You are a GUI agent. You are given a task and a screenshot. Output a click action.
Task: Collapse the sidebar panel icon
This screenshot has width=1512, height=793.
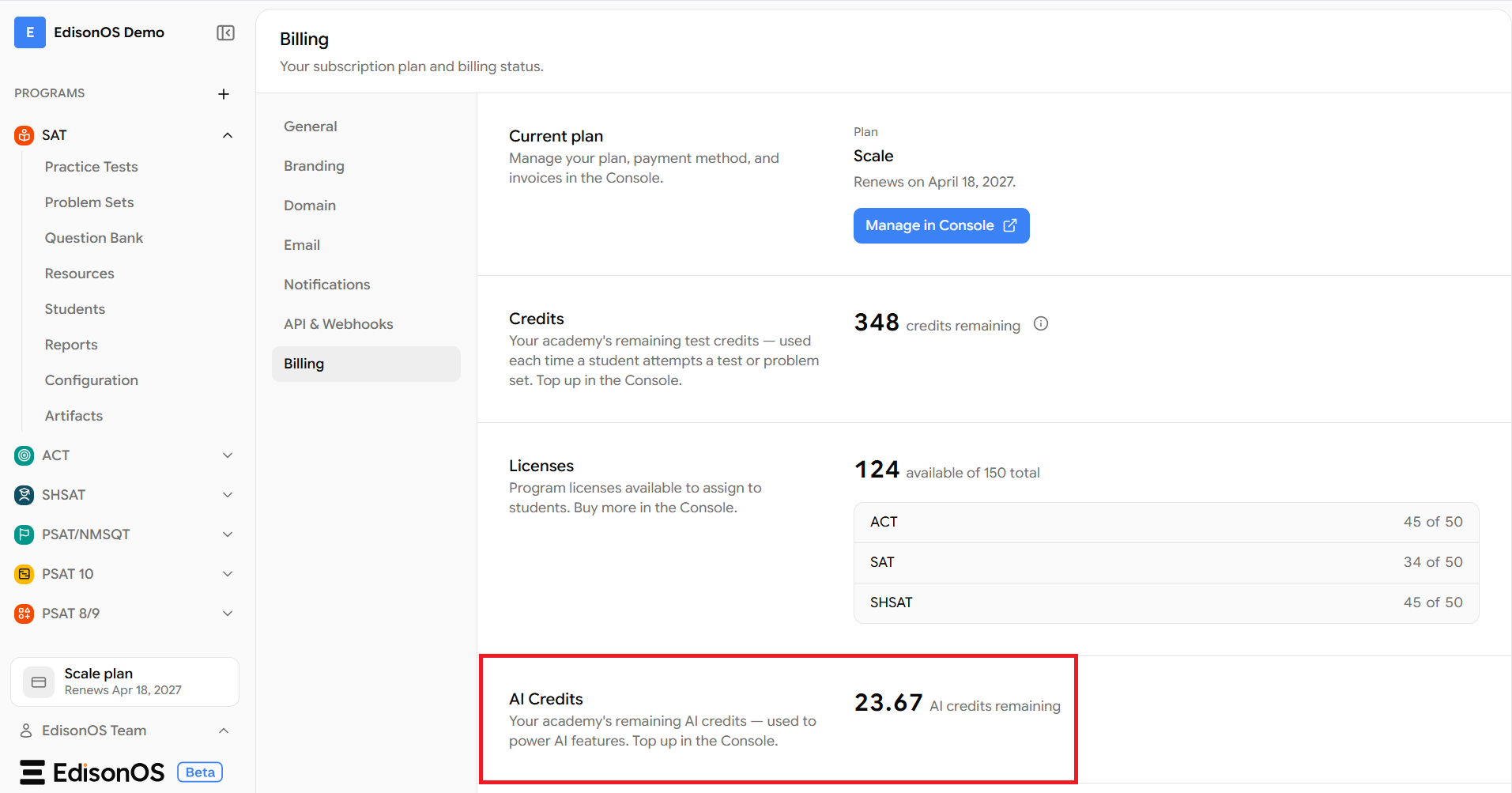tap(225, 32)
